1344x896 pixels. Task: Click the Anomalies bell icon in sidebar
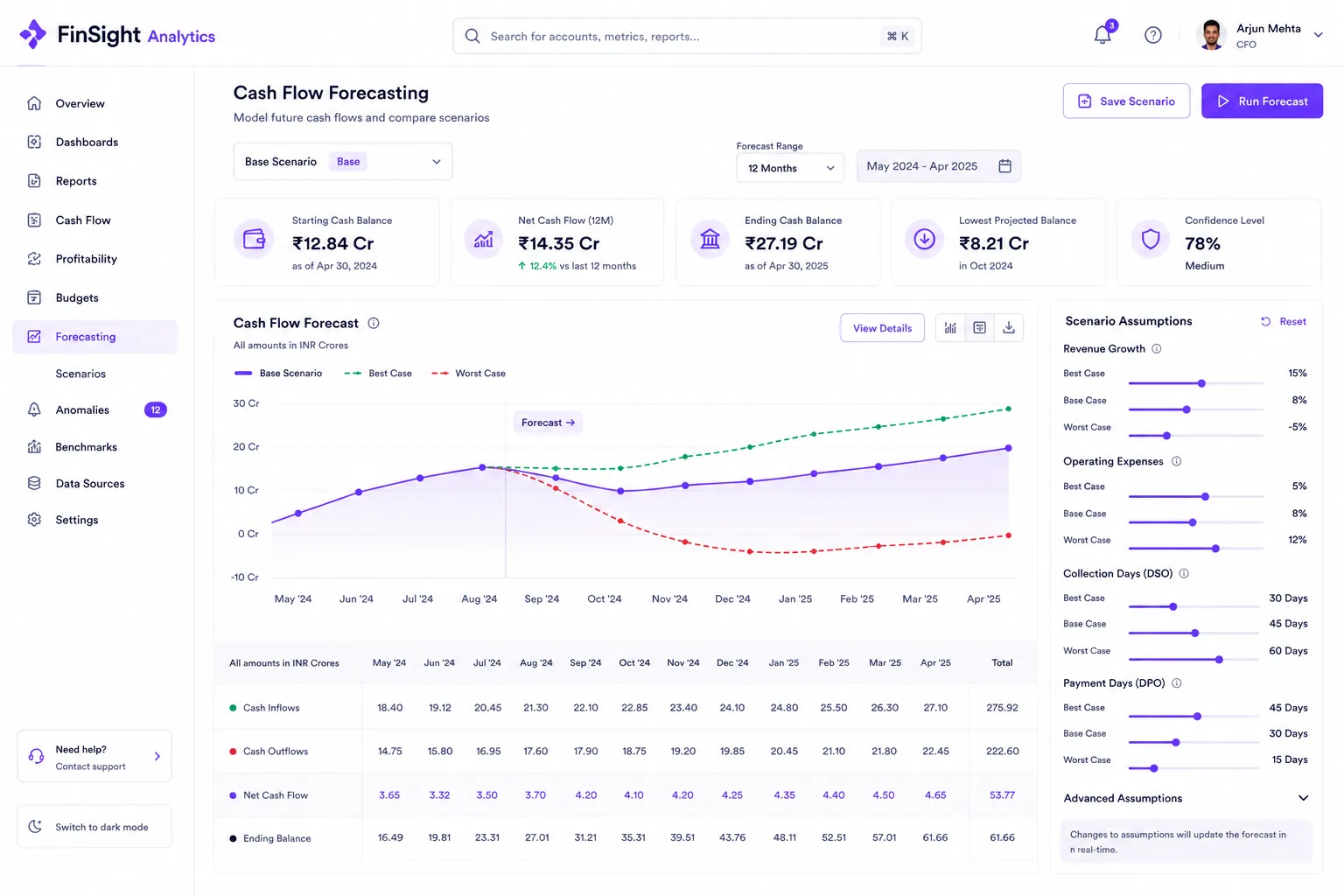click(34, 409)
